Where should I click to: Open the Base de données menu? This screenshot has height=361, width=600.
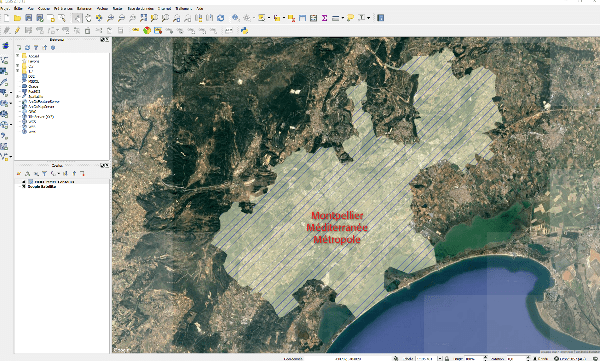(x=140, y=8)
